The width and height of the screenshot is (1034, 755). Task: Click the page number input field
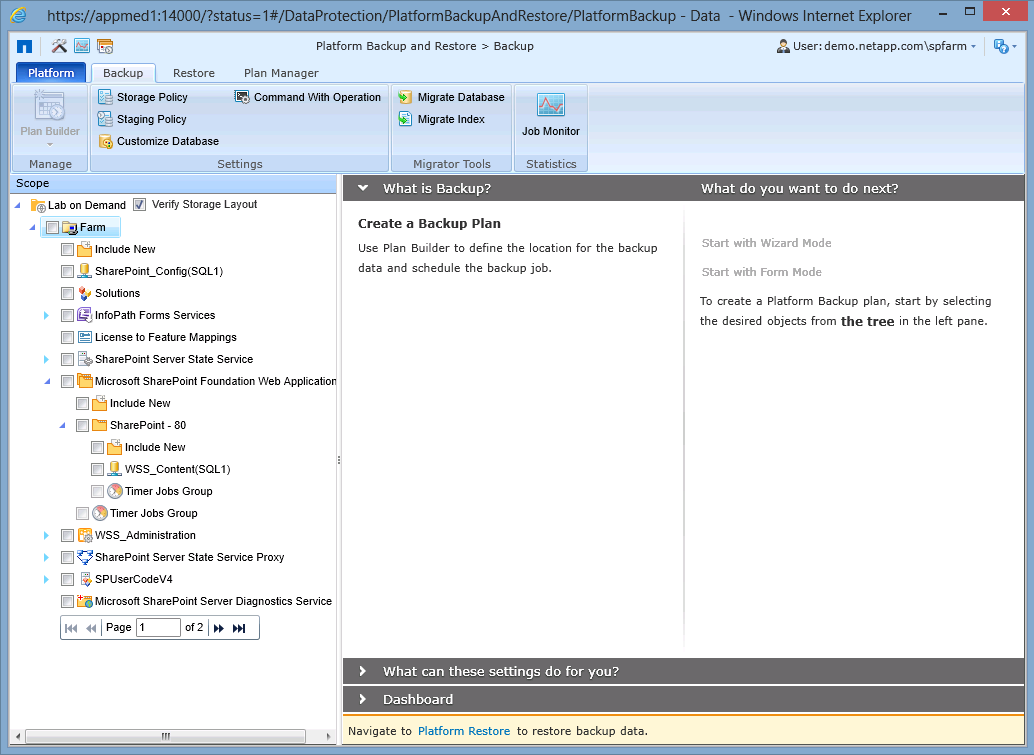(x=158, y=628)
